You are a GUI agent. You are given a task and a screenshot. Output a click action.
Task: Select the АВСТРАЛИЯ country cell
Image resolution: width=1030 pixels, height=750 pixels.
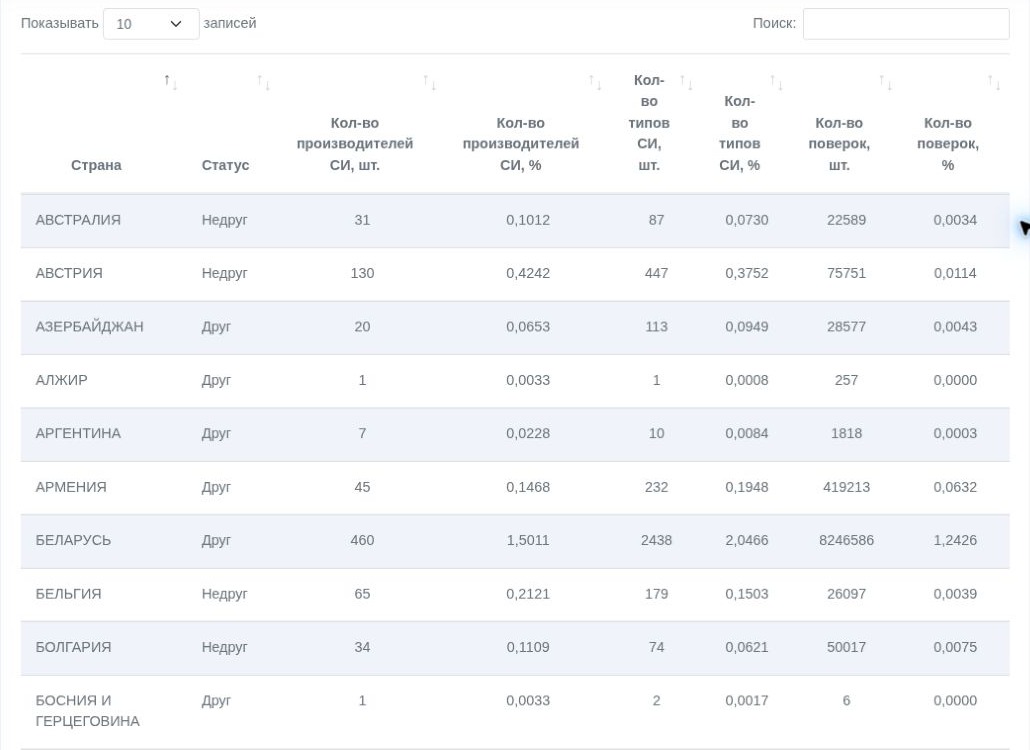(78, 220)
